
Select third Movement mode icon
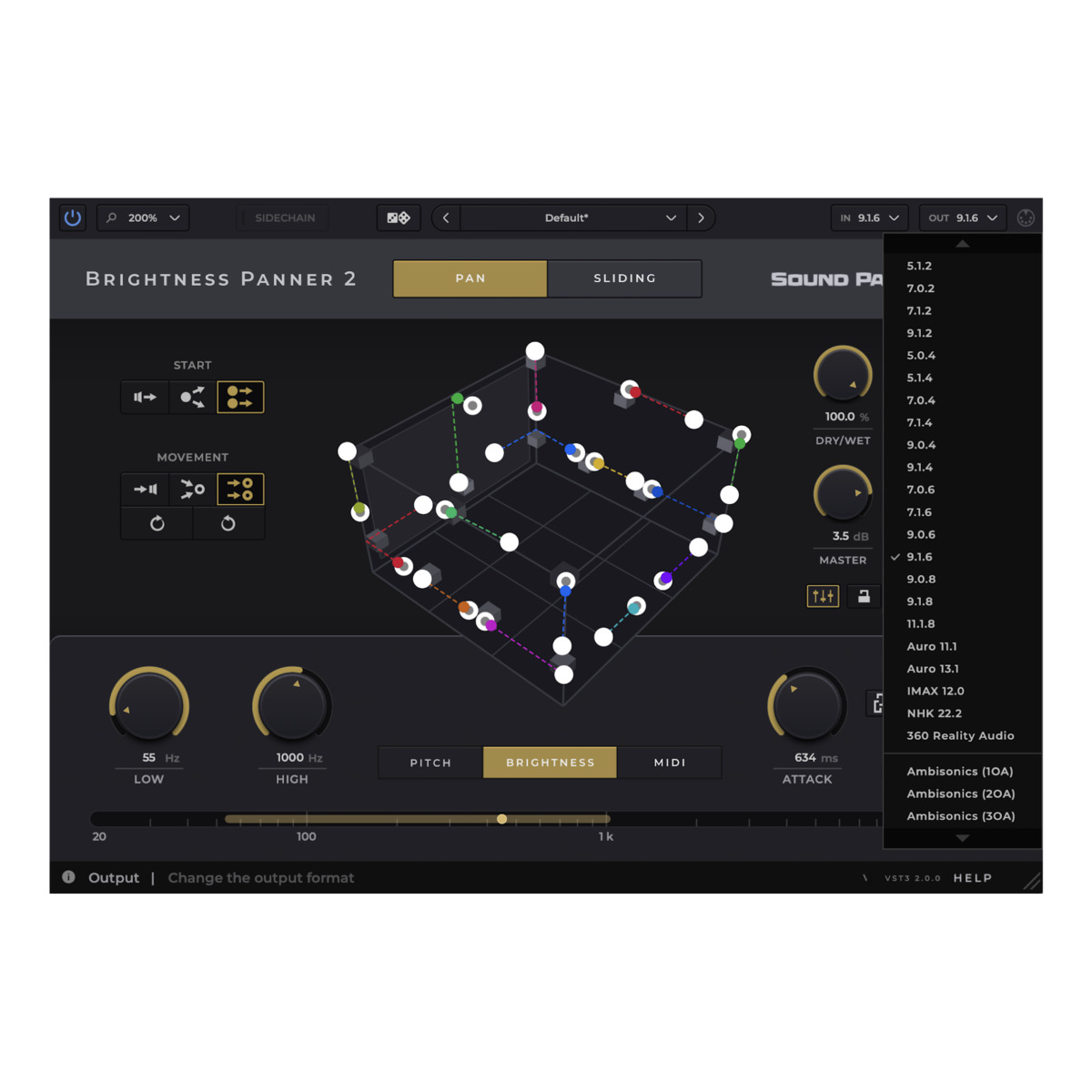pyautogui.click(x=240, y=490)
